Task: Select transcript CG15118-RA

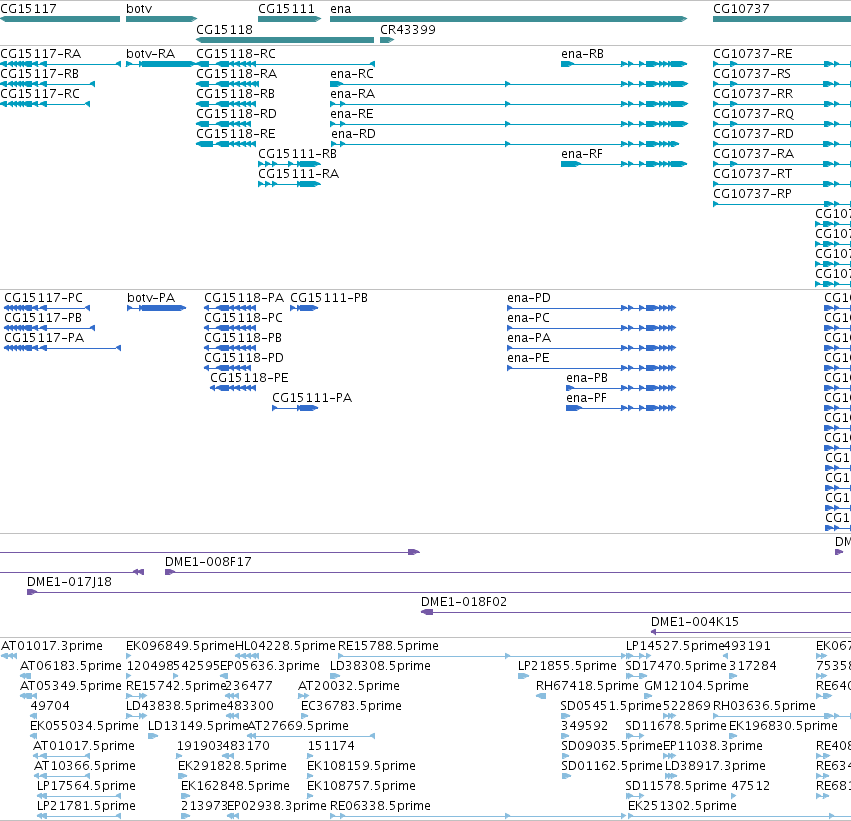Action: coord(227,84)
